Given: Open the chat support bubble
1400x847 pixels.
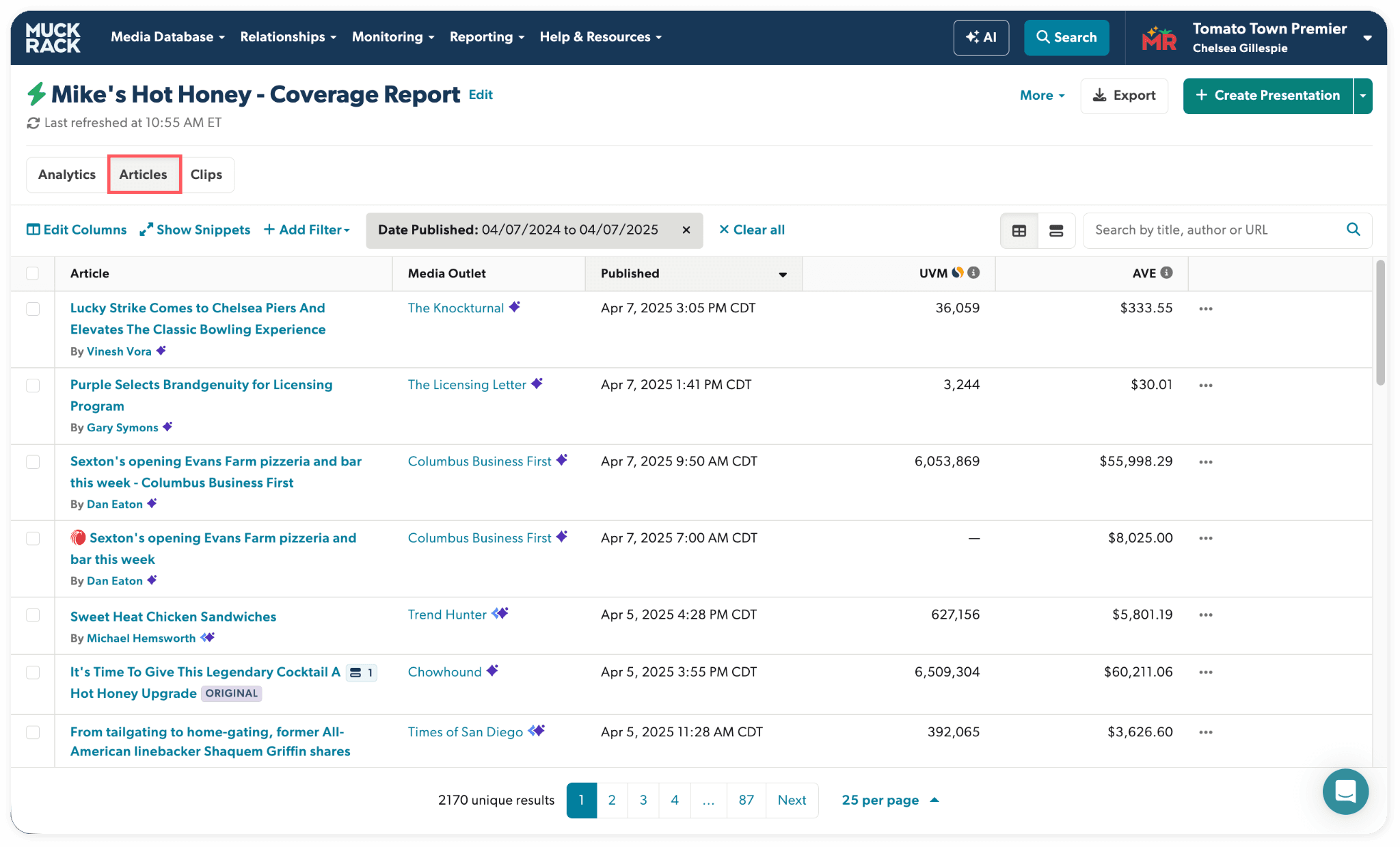Looking at the screenshot, I should 1345,792.
